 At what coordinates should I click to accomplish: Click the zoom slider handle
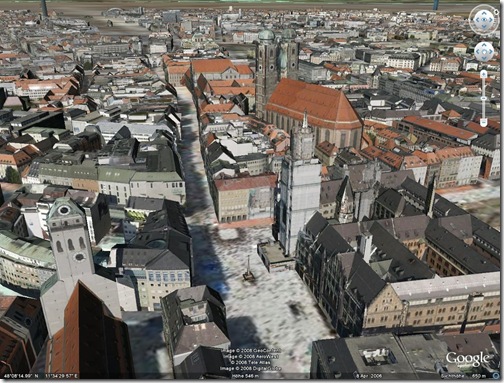pyautogui.click(x=484, y=98)
